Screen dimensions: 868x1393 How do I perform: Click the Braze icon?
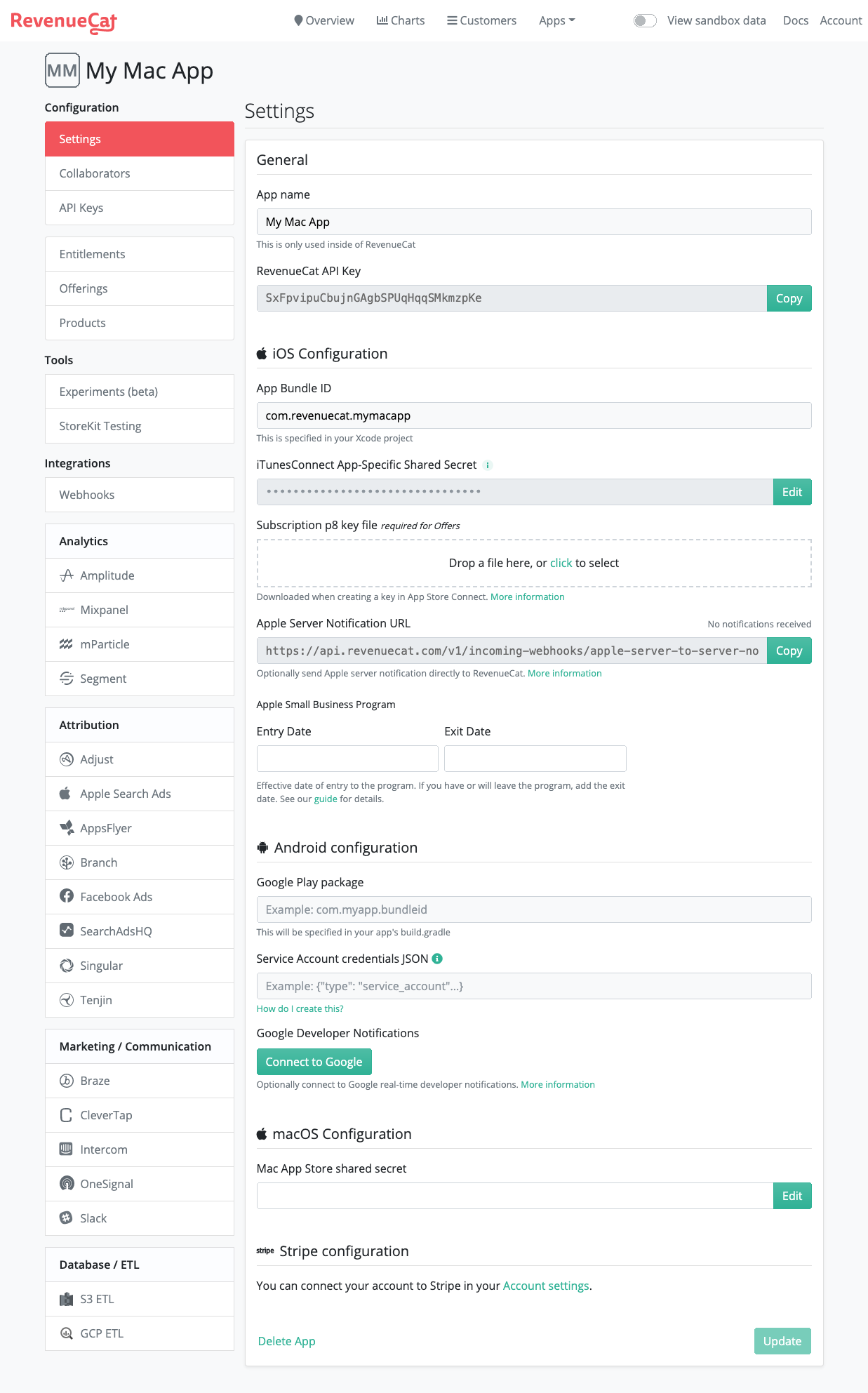point(67,1081)
